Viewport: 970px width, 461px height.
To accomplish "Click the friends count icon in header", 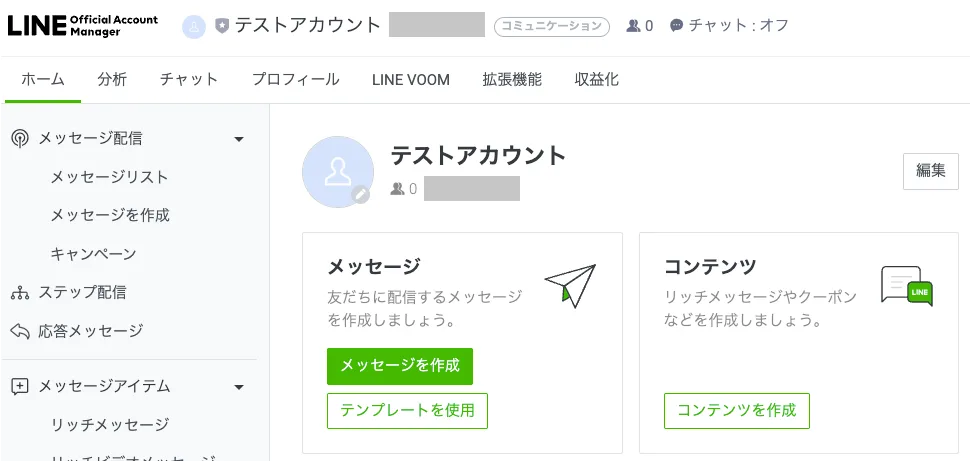I will pos(633,26).
